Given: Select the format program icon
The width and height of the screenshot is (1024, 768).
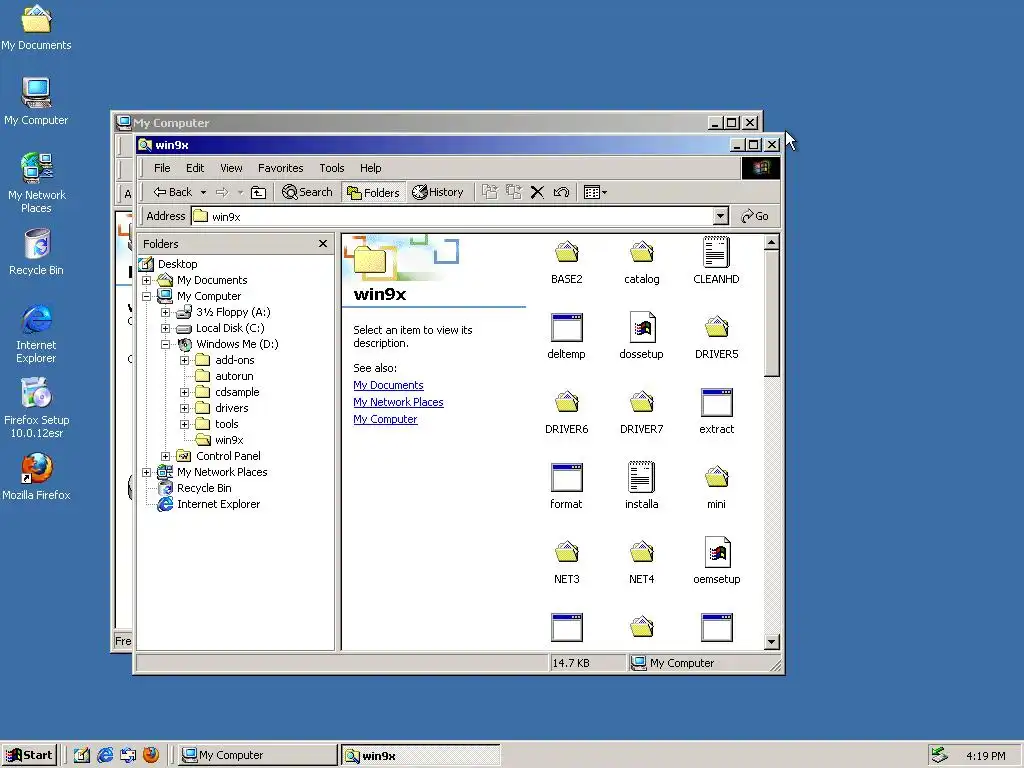Looking at the screenshot, I should [x=566, y=477].
